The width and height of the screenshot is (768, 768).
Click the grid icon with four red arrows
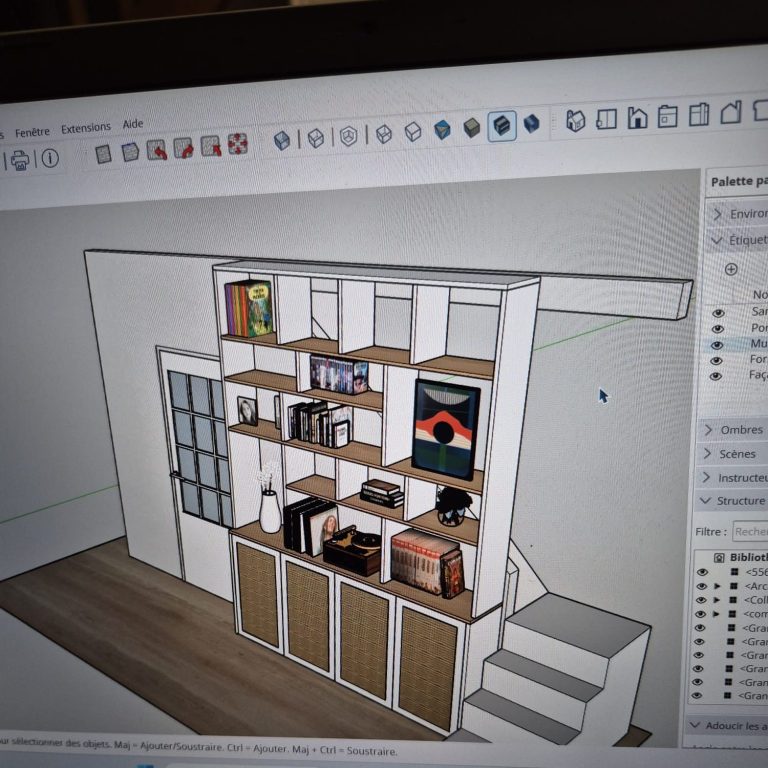click(x=238, y=144)
